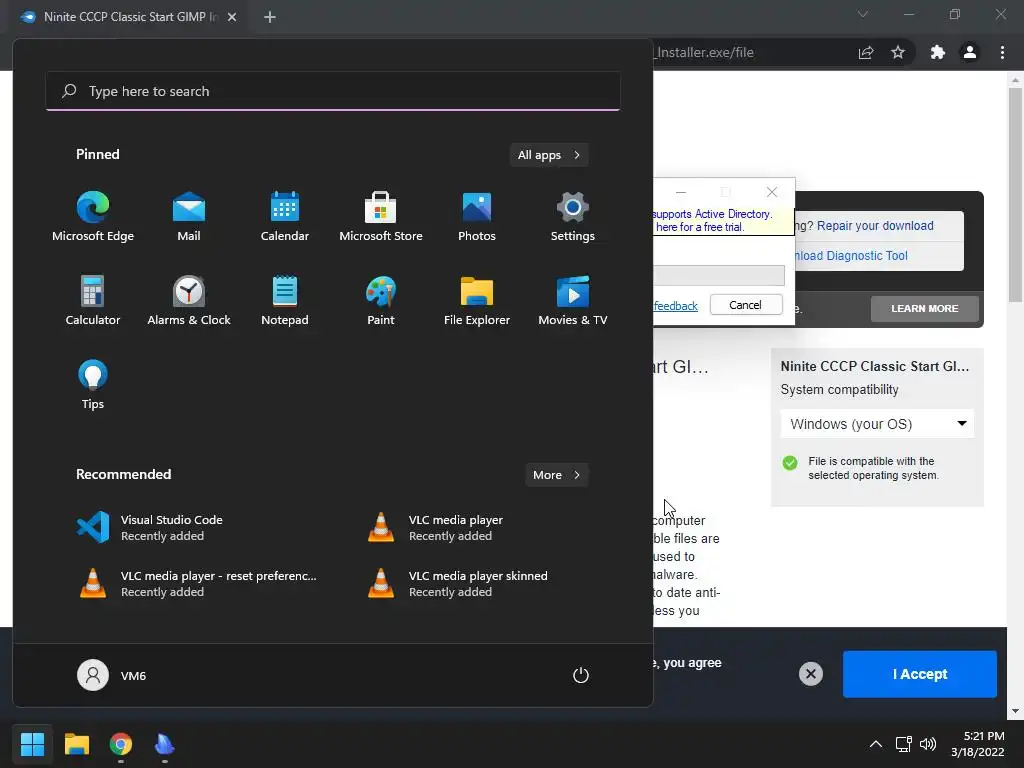Viewport: 1024px width, 768px height.
Task: Cancel the Ninite installer dialog
Action: click(x=746, y=305)
